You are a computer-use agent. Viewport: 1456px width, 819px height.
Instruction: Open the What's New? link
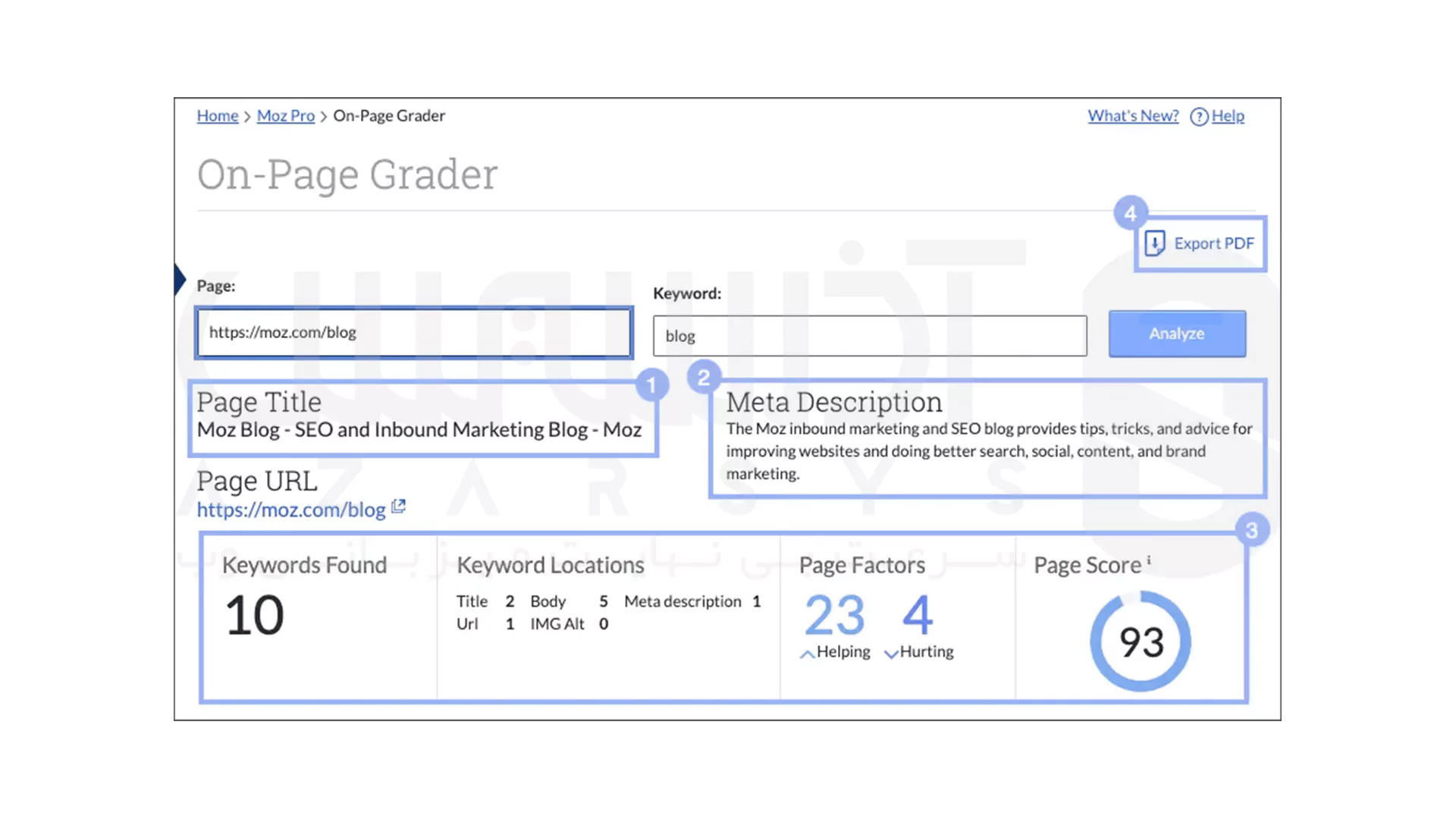1133,116
